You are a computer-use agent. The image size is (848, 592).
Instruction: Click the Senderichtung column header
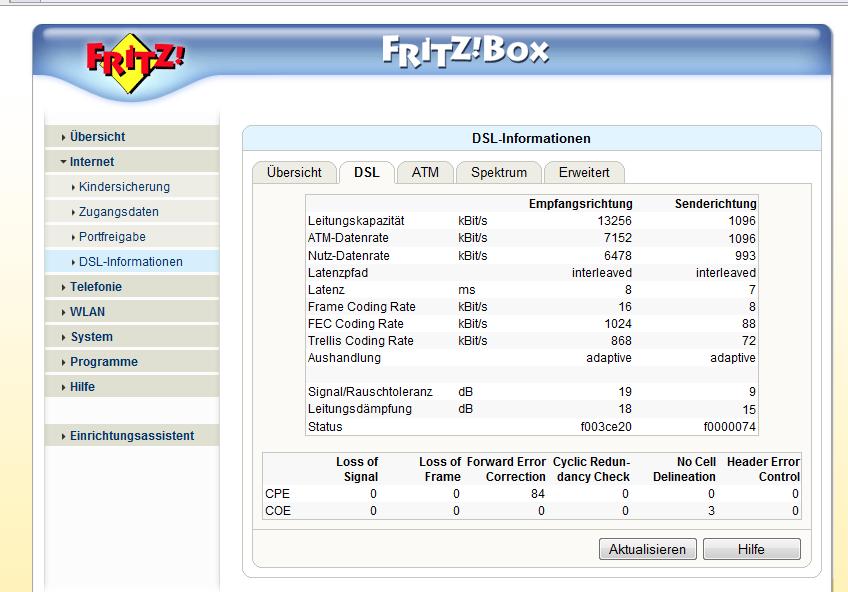click(x=716, y=204)
